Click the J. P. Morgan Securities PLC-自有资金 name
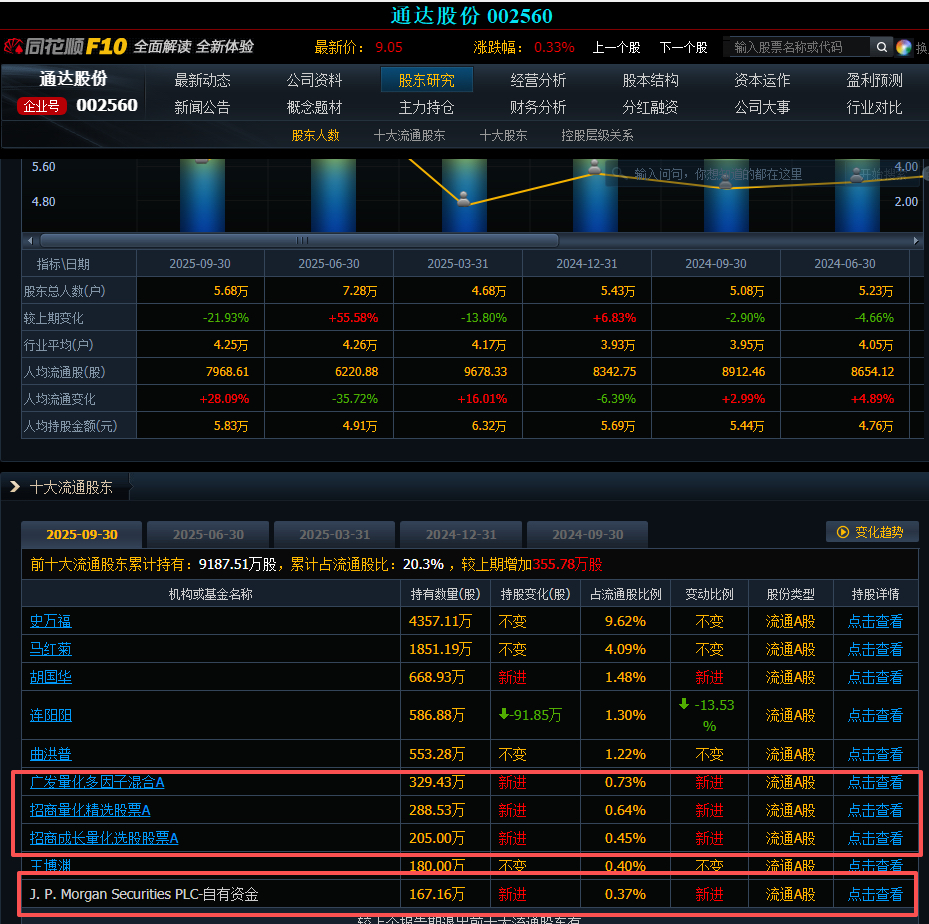 click(x=144, y=894)
